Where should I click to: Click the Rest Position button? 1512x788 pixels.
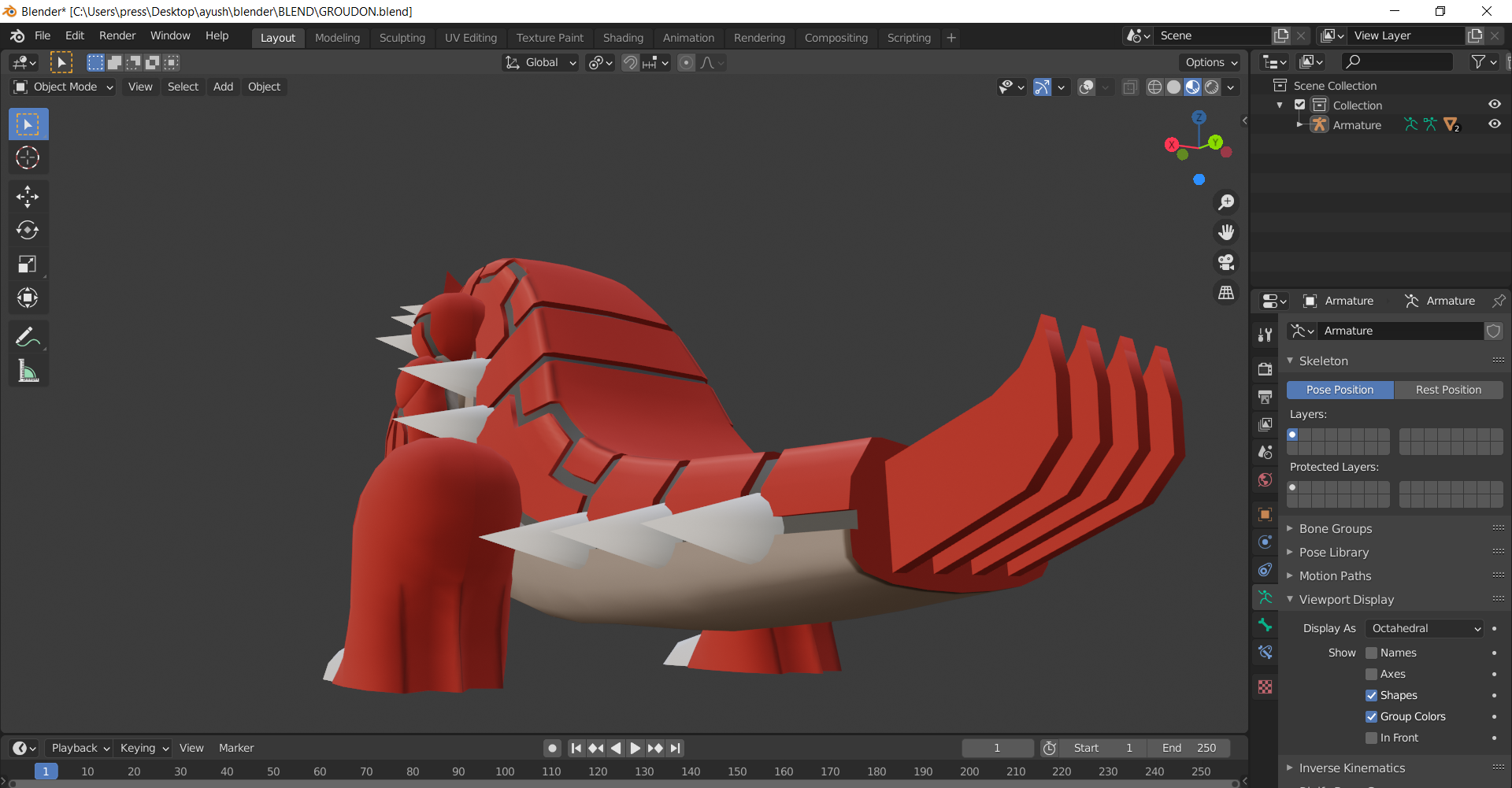tap(1448, 390)
